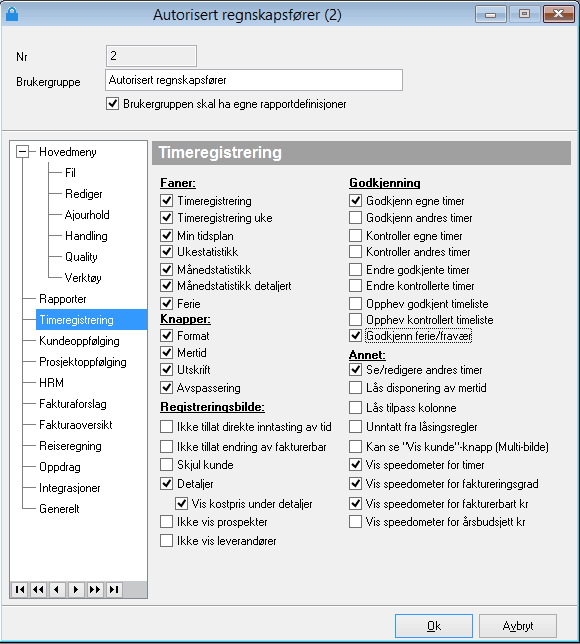580x644 pixels.
Task: Toggle the Min tidsplan checkbox
Action: (166, 235)
